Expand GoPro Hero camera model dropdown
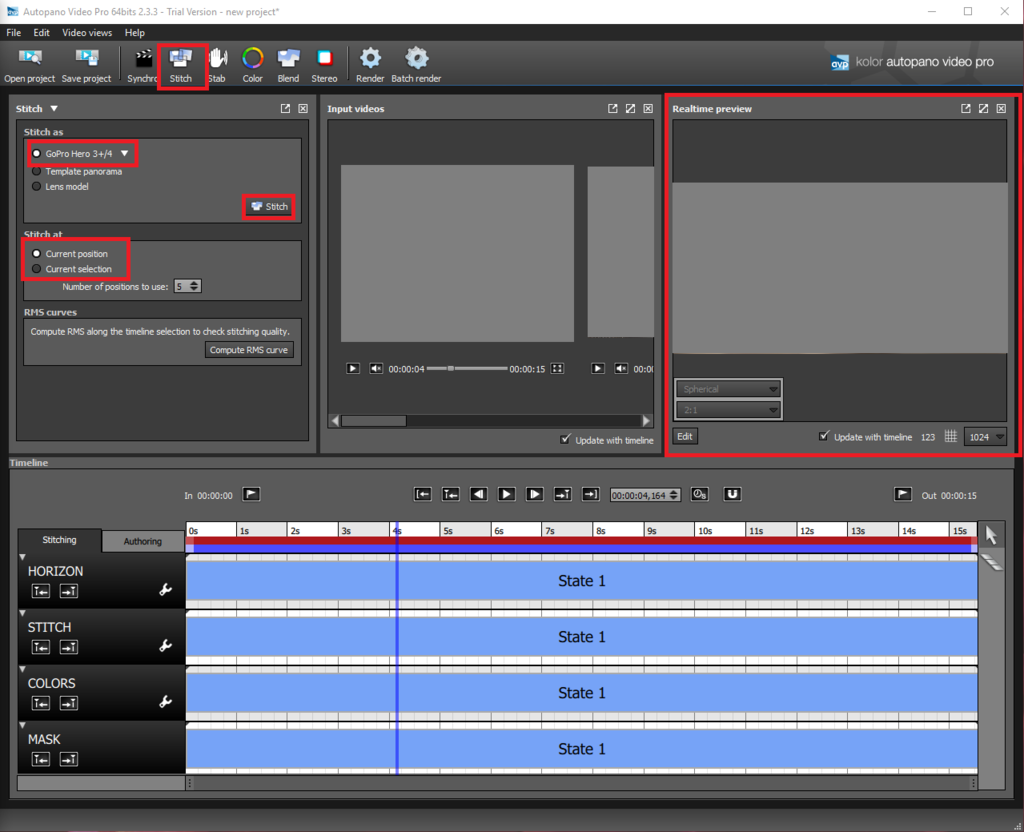This screenshot has width=1024, height=832. point(125,153)
